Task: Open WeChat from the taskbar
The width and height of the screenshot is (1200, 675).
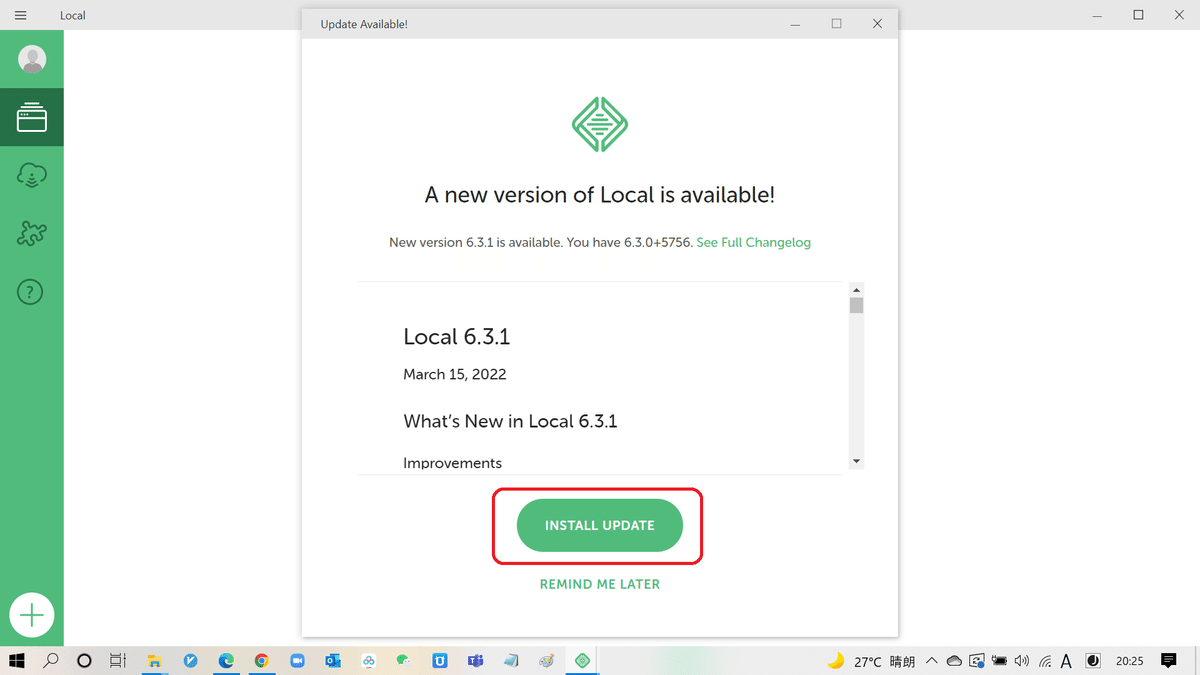Action: coord(403,661)
